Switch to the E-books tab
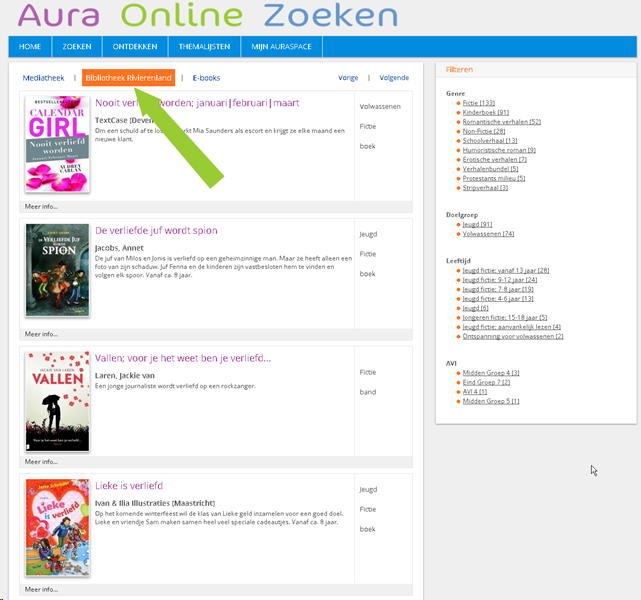This screenshot has width=641, height=600. (206, 77)
